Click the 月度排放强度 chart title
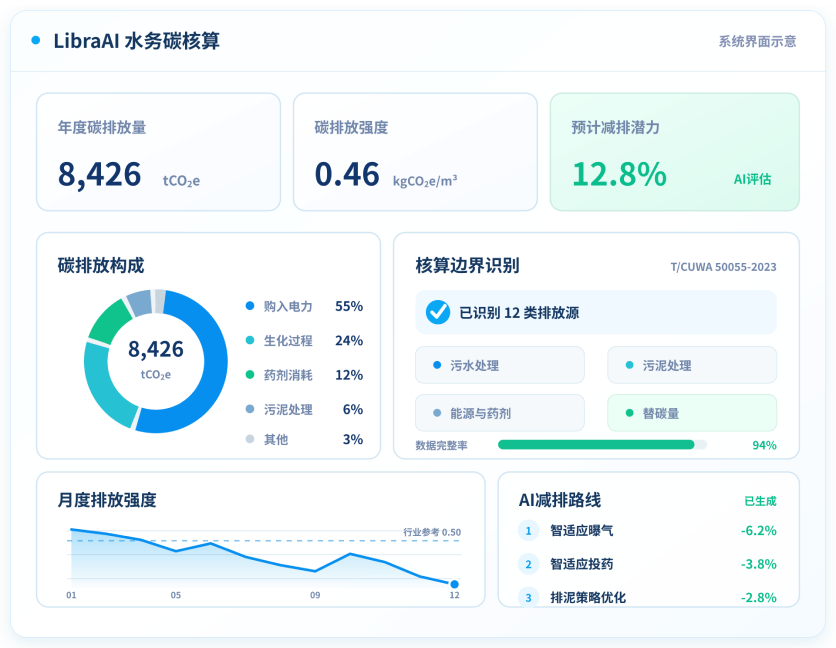Viewport: 836px width, 648px height. pos(107,500)
